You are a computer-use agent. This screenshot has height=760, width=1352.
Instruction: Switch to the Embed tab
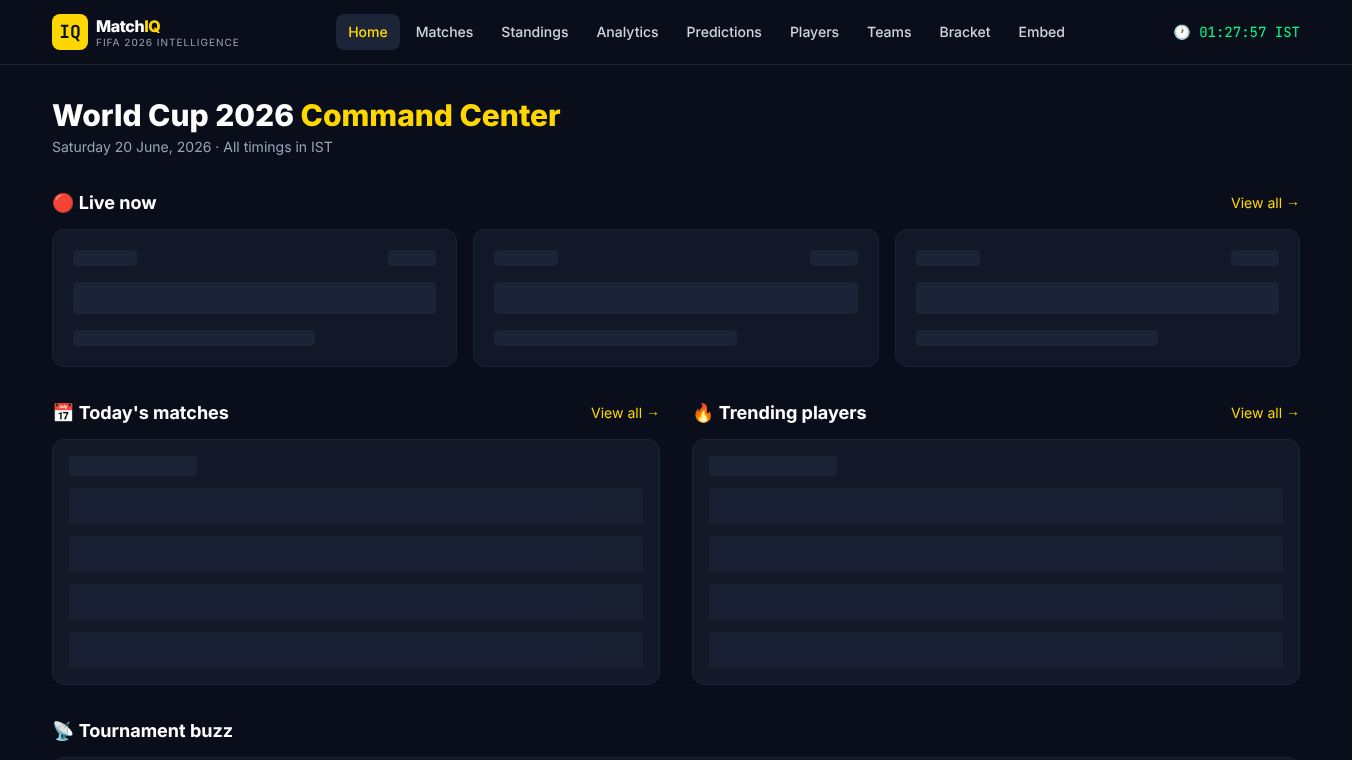point(1041,32)
